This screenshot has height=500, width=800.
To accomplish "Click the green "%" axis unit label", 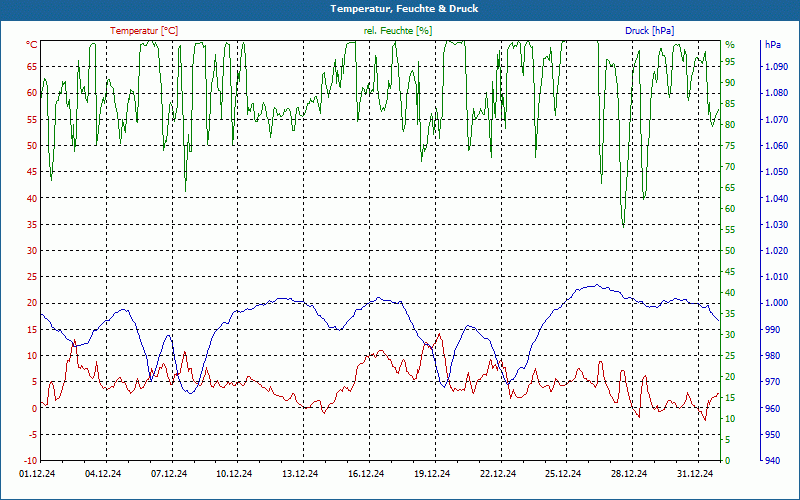I will (x=730, y=45).
